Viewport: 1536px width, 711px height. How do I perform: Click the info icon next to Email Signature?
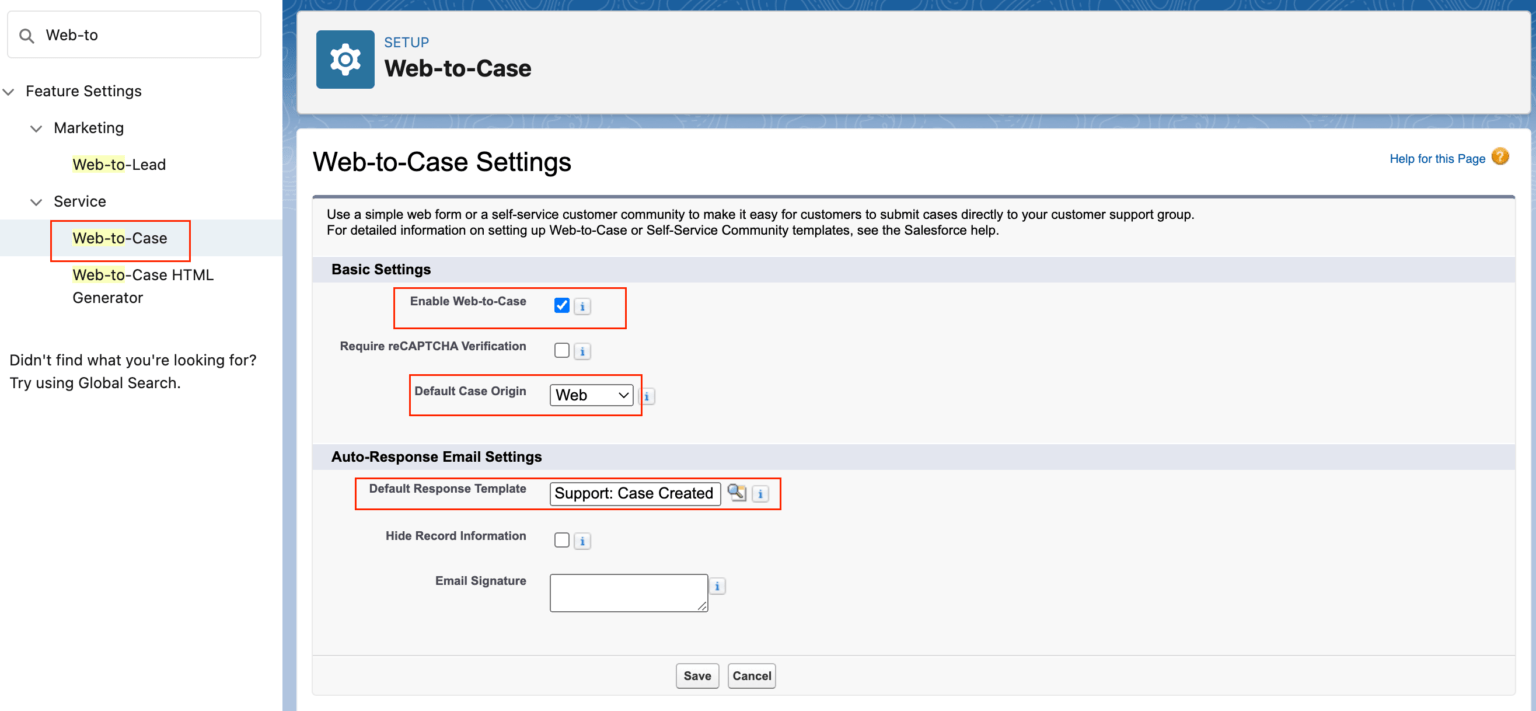click(x=717, y=585)
